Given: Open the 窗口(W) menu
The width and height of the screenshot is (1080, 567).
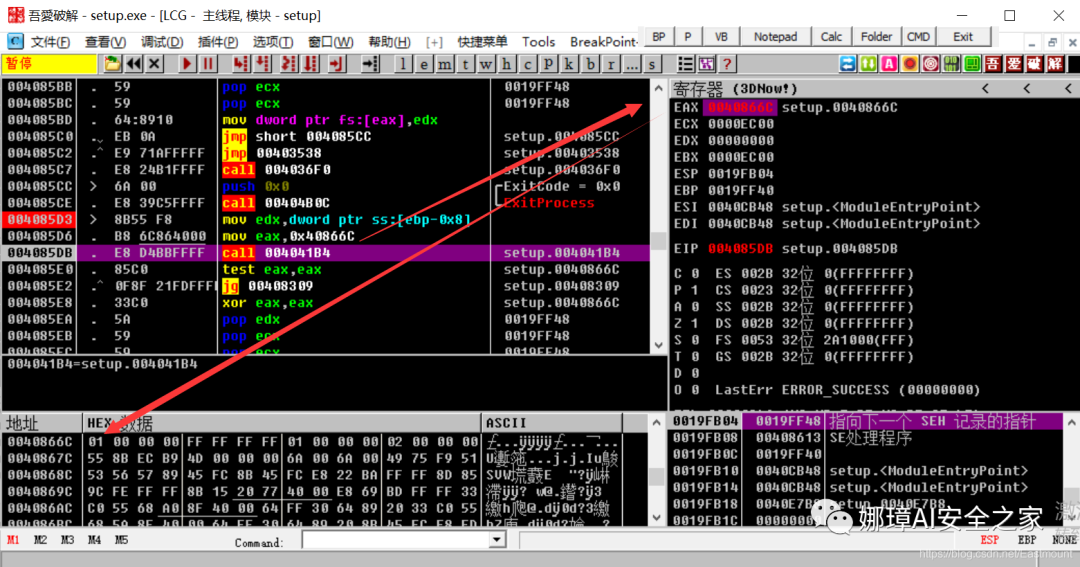Looking at the screenshot, I should (331, 42).
